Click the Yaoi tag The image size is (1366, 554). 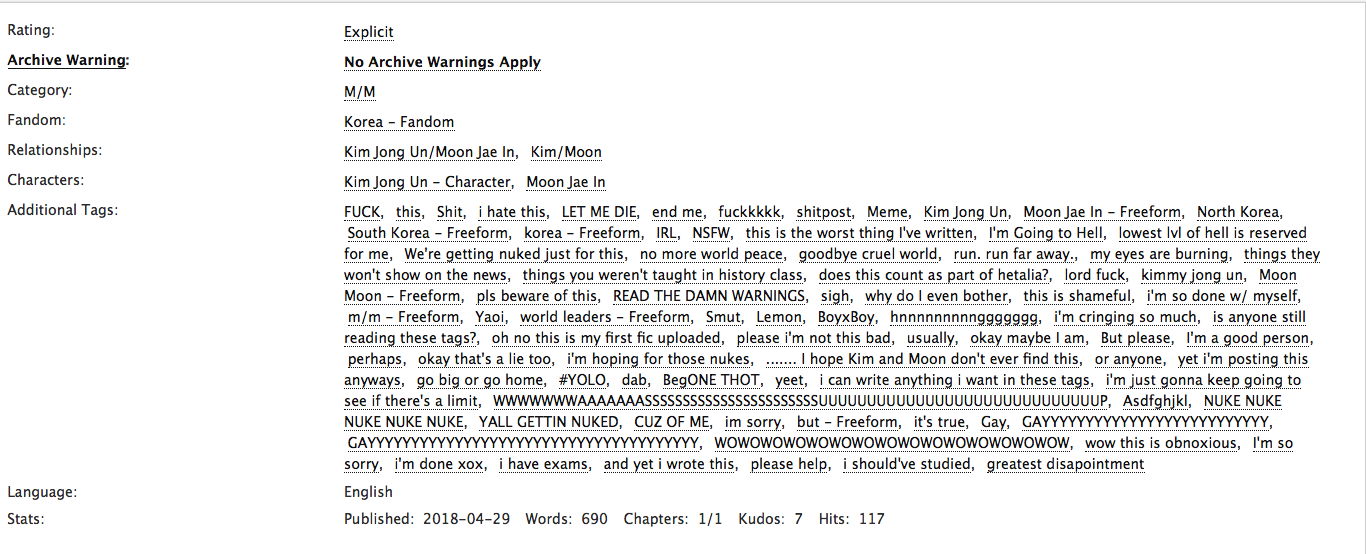(x=491, y=317)
